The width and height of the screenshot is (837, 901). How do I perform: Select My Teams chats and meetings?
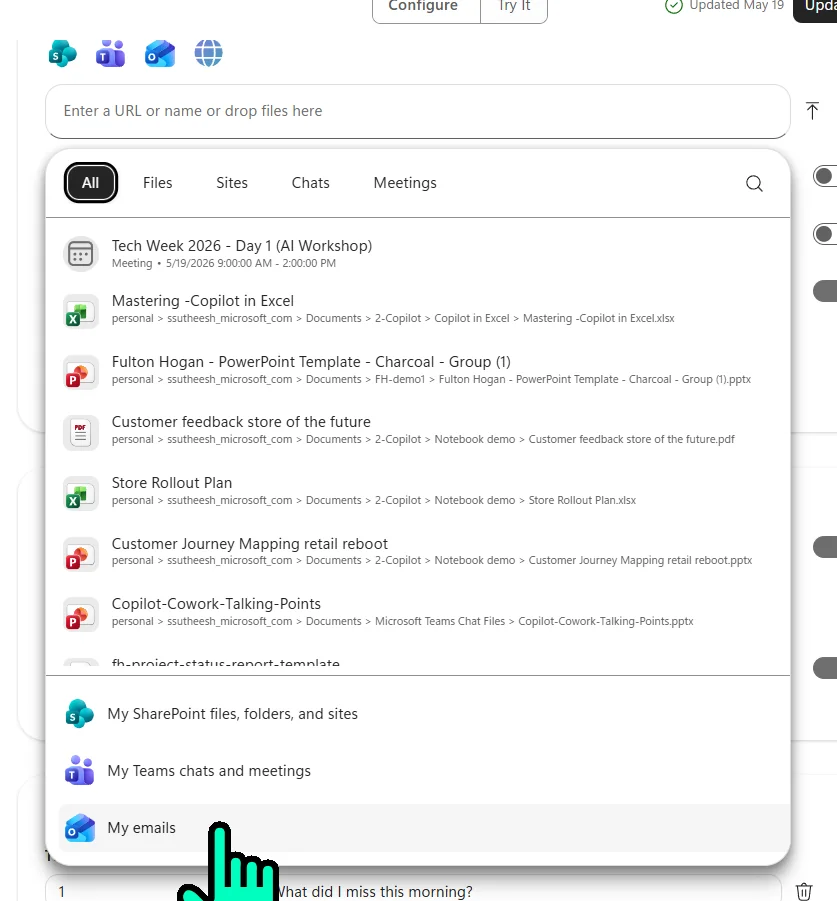[x=424, y=771]
